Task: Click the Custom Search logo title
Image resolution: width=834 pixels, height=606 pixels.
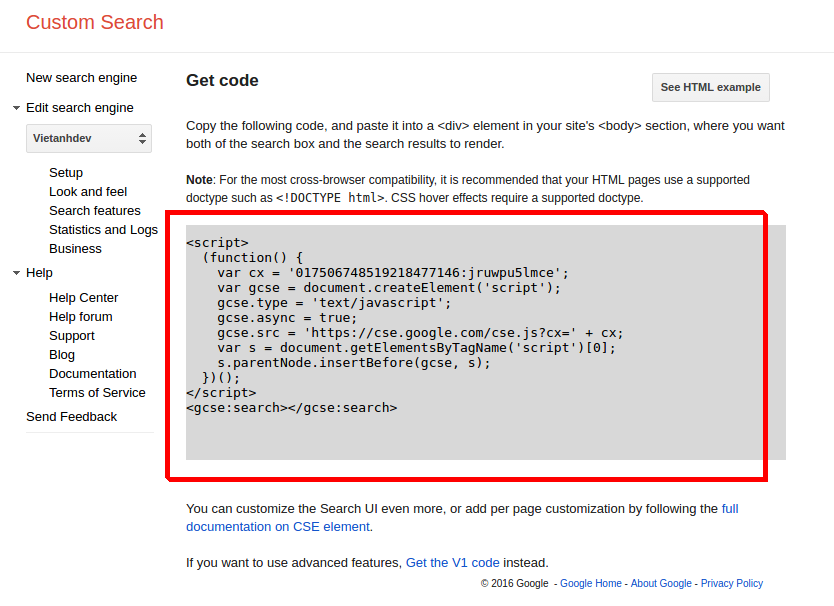Action: pos(94,22)
